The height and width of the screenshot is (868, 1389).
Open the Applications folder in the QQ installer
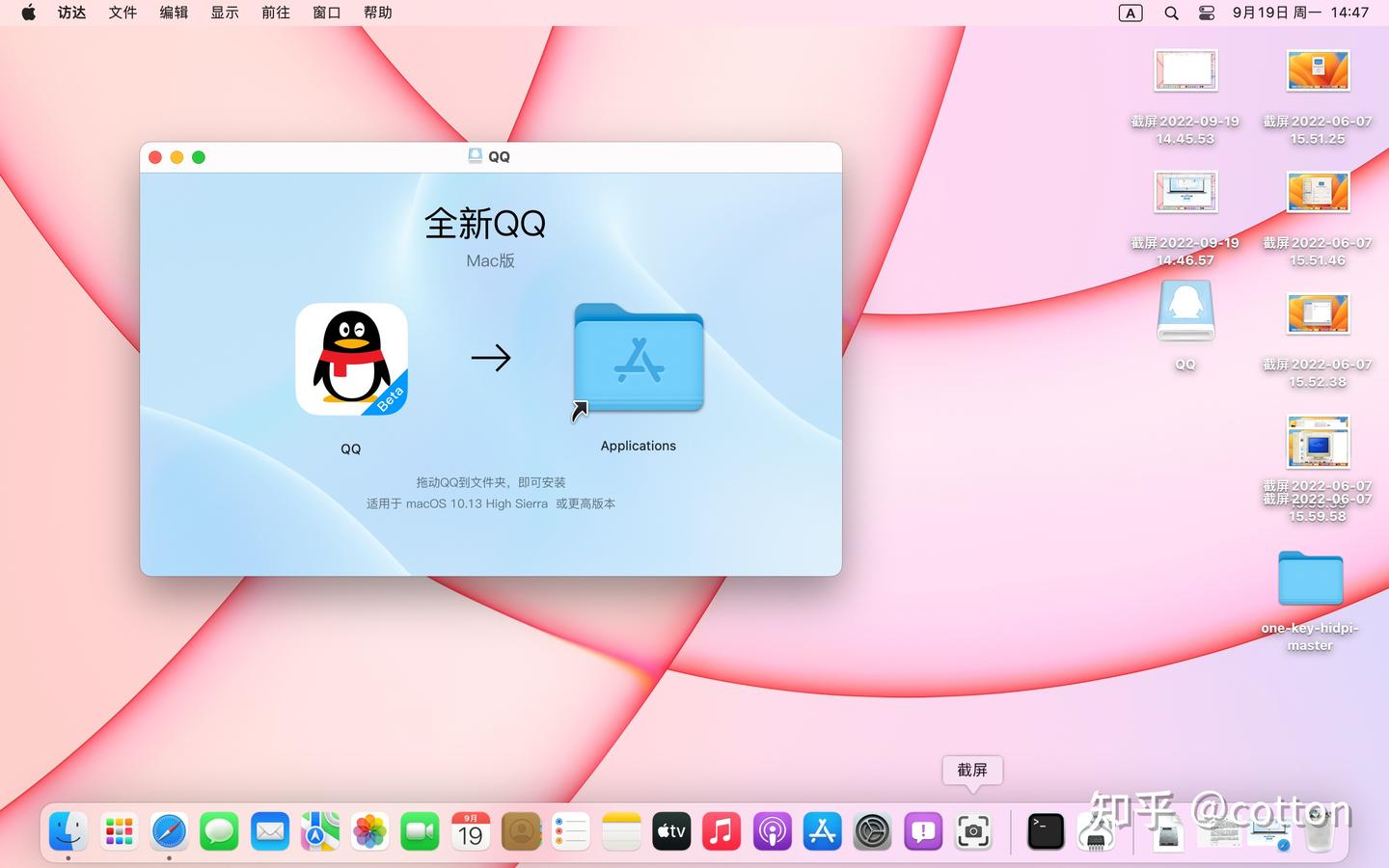638,360
